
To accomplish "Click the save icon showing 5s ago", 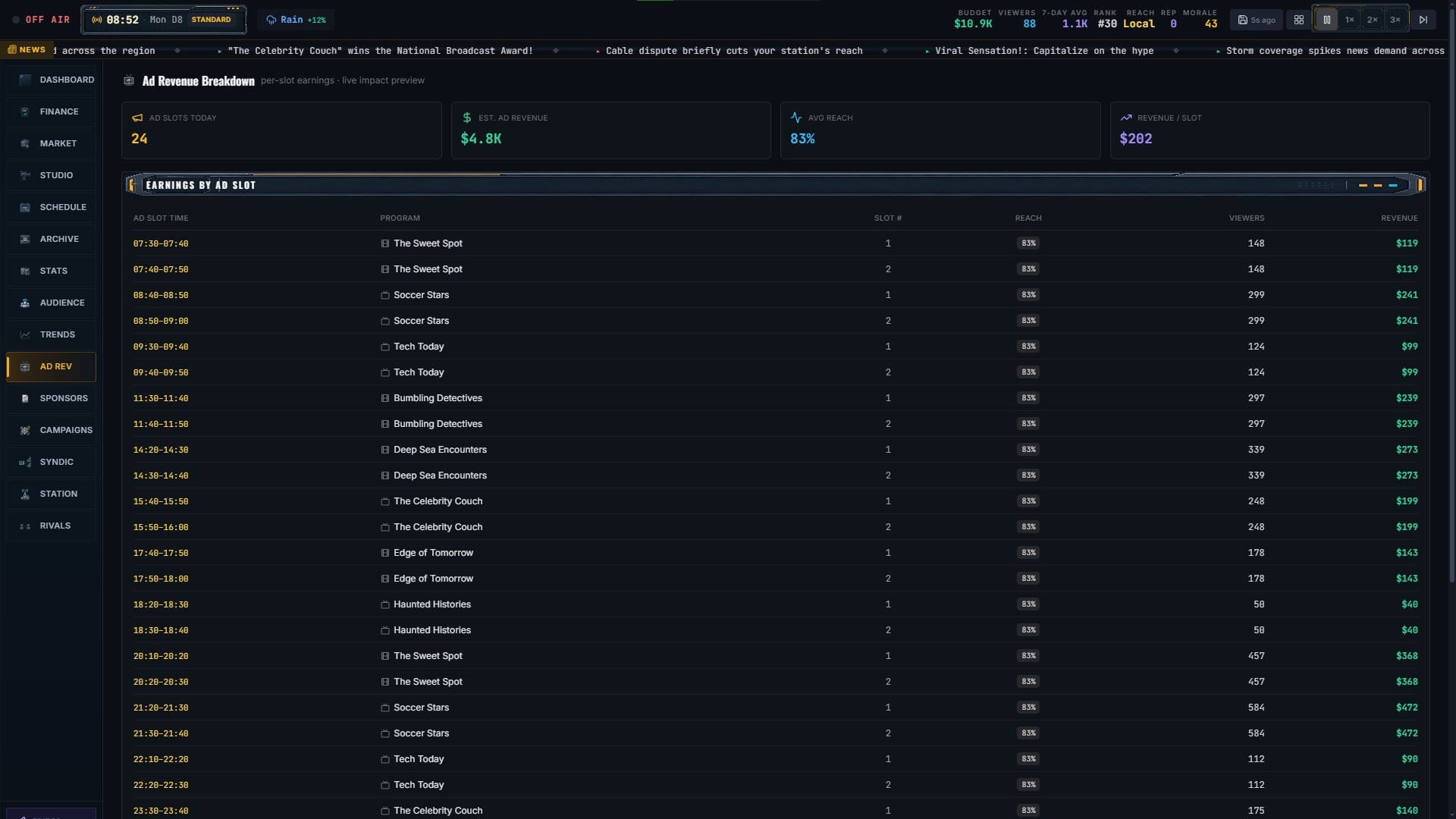I will coord(1257,20).
